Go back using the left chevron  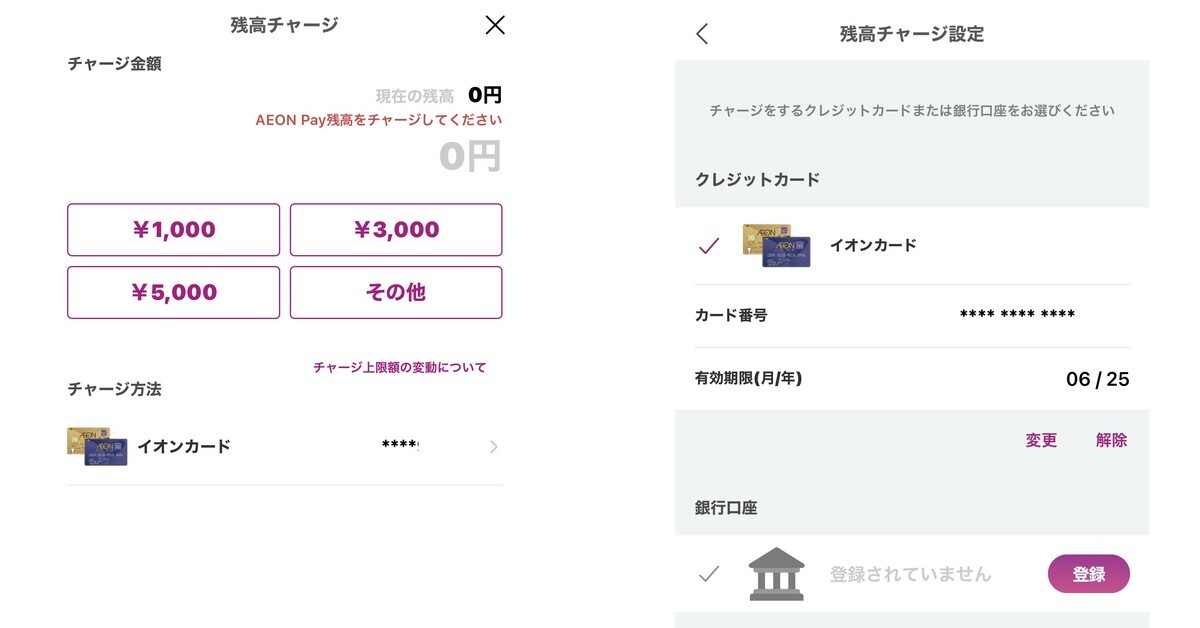click(x=702, y=34)
